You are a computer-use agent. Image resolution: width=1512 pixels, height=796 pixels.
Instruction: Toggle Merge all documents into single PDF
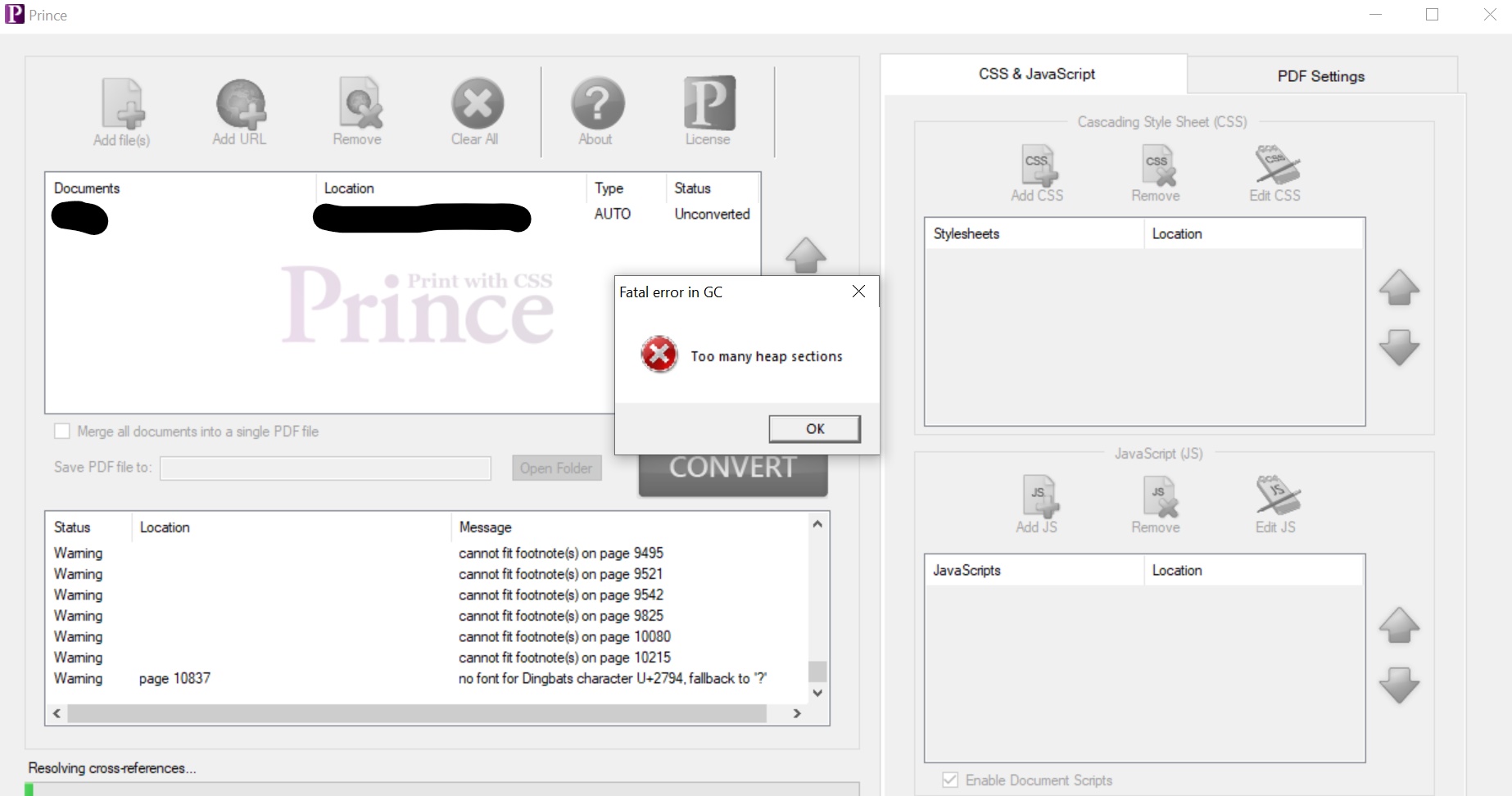62,432
